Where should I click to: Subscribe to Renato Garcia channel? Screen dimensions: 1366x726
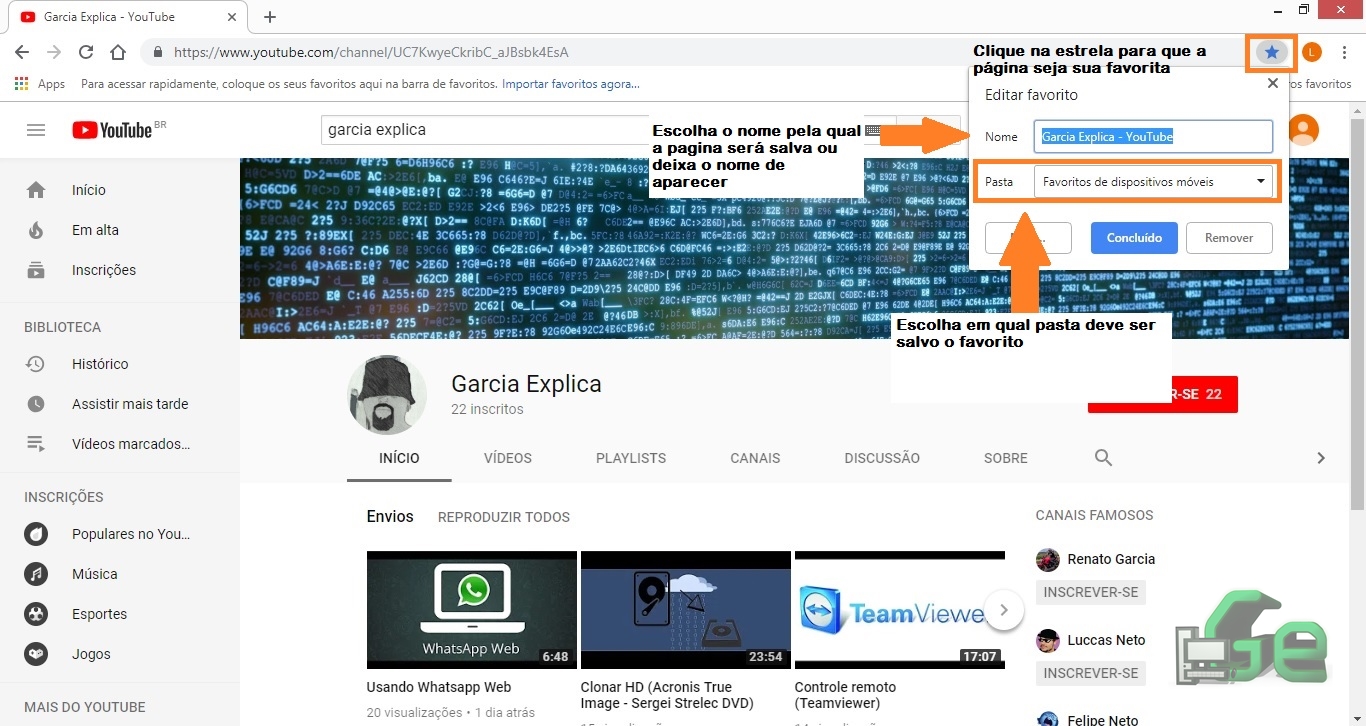pyautogui.click(x=1091, y=592)
